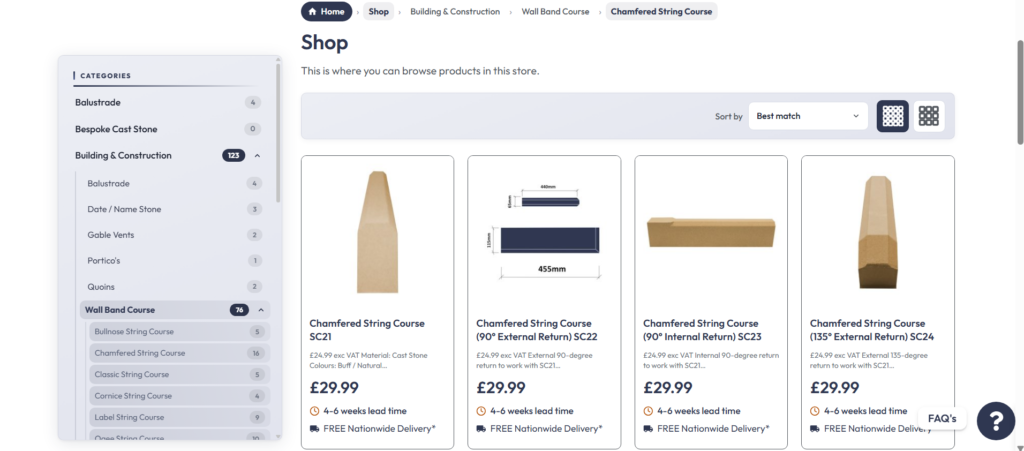This screenshot has width=1024, height=451.
Task: Open the Shop breadcrumb
Action: coord(378,12)
